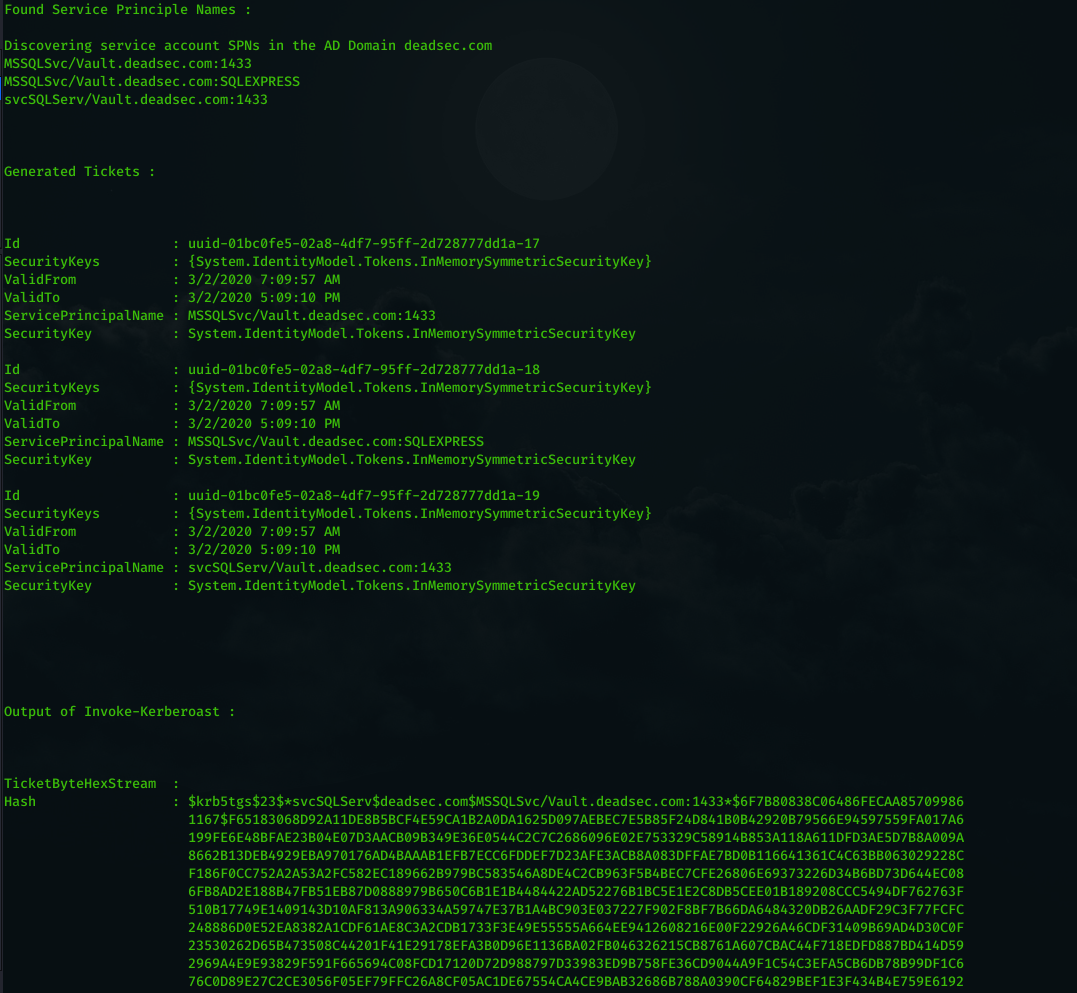Screen dimensions: 1077x993
Task: Click the hash line starting with 510B17749E140914
Action: click(576, 910)
